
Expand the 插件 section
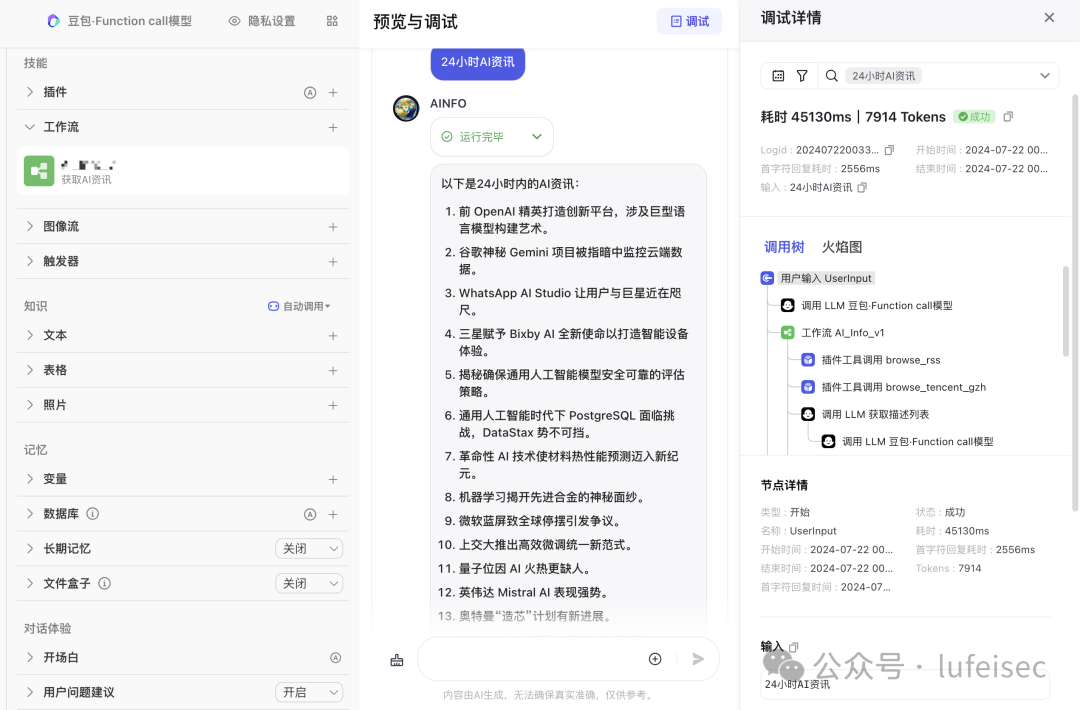pyautogui.click(x=30, y=92)
